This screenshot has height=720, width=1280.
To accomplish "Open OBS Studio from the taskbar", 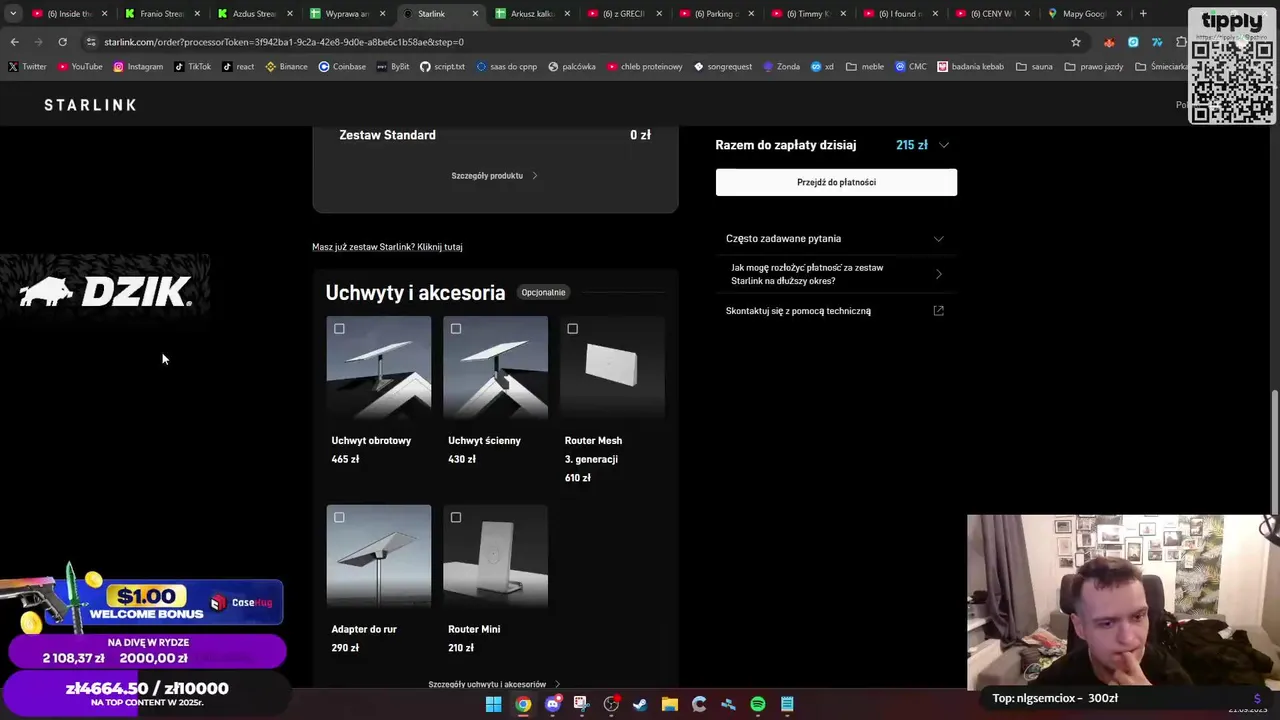I will pyautogui.click(x=611, y=704).
